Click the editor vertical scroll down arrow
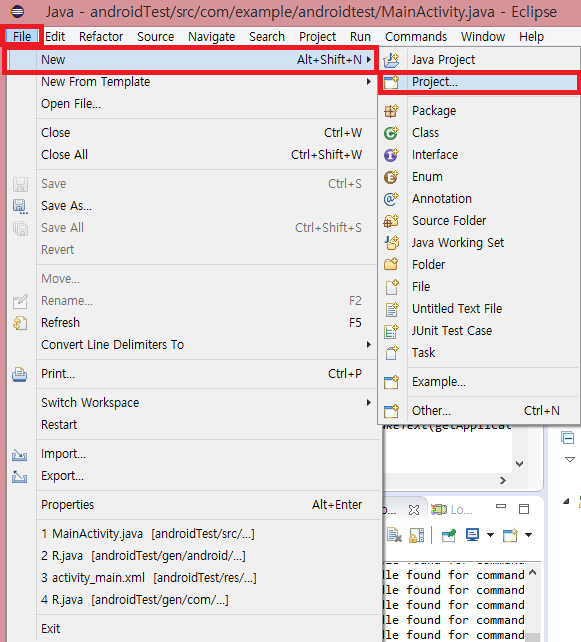Viewport: 581px width, 642px height. click(x=520, y=464)
